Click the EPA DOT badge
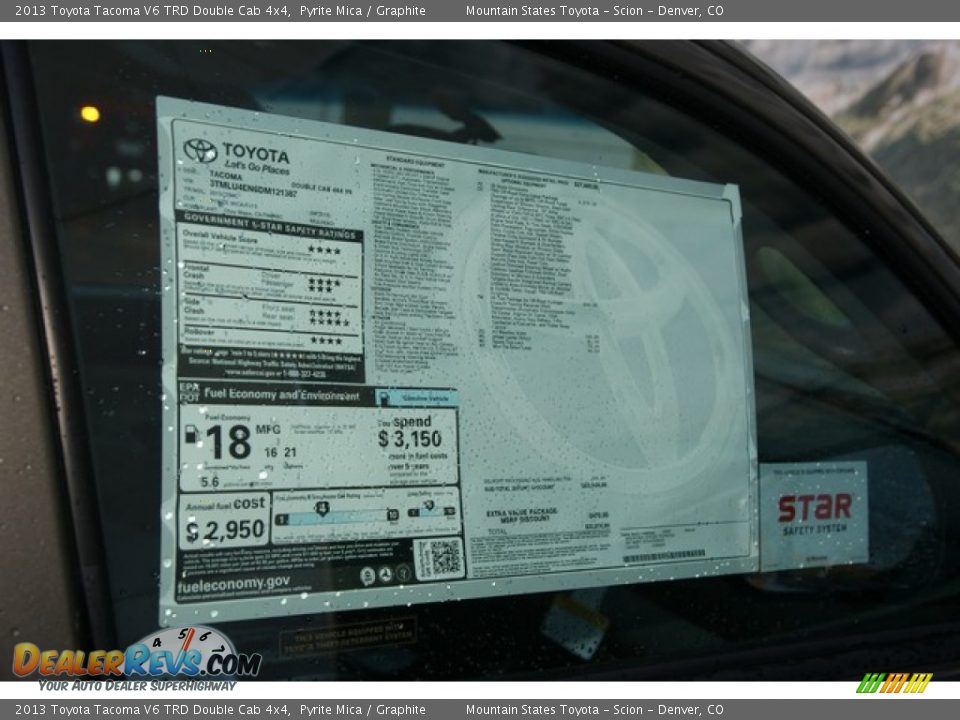 pos(188,392)
